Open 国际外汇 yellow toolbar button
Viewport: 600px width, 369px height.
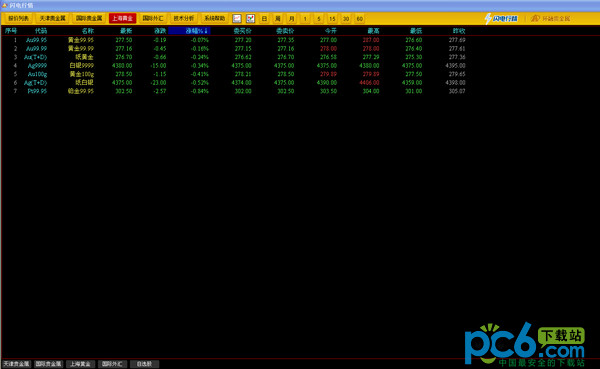(153, 18)
